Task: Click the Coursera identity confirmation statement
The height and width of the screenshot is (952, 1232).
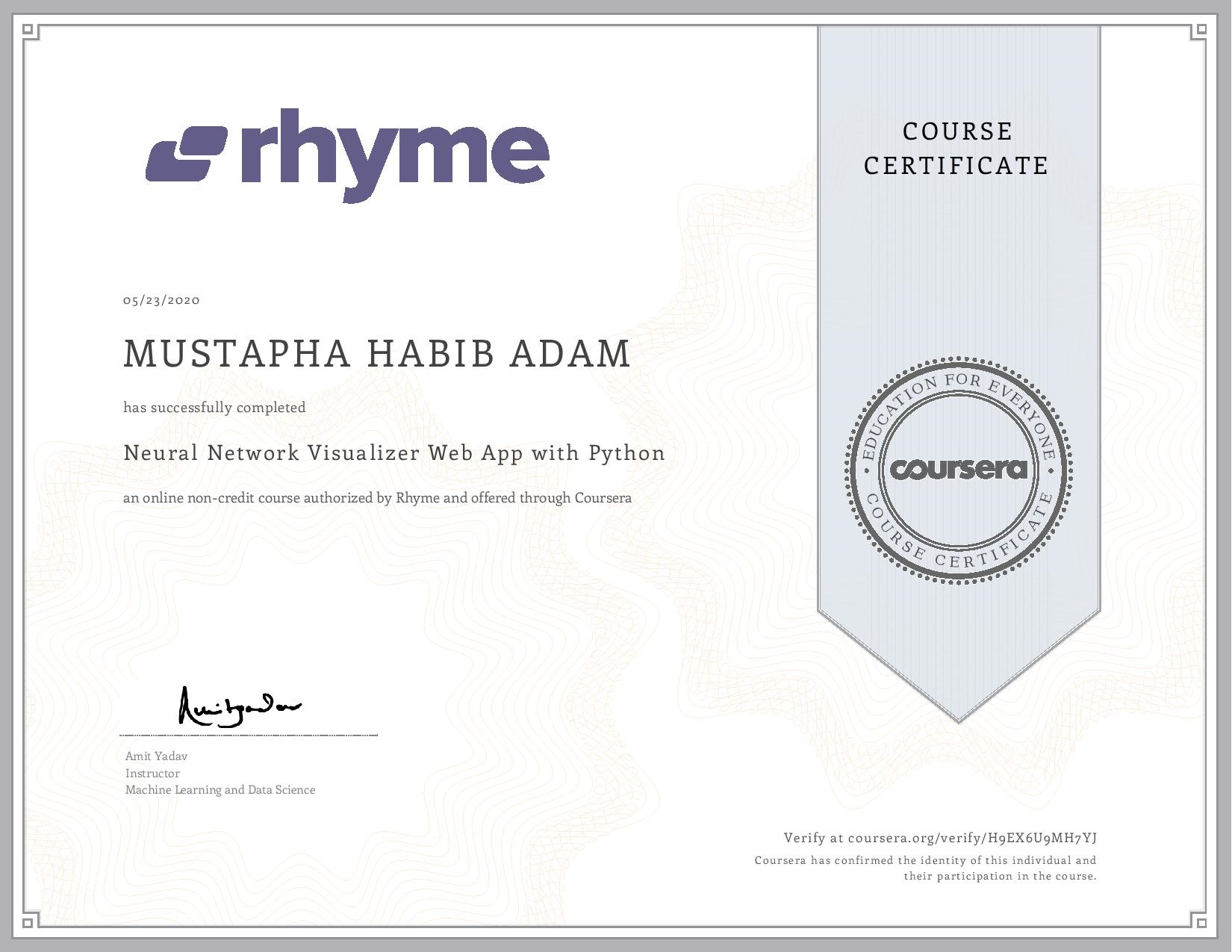Action: 925,868
